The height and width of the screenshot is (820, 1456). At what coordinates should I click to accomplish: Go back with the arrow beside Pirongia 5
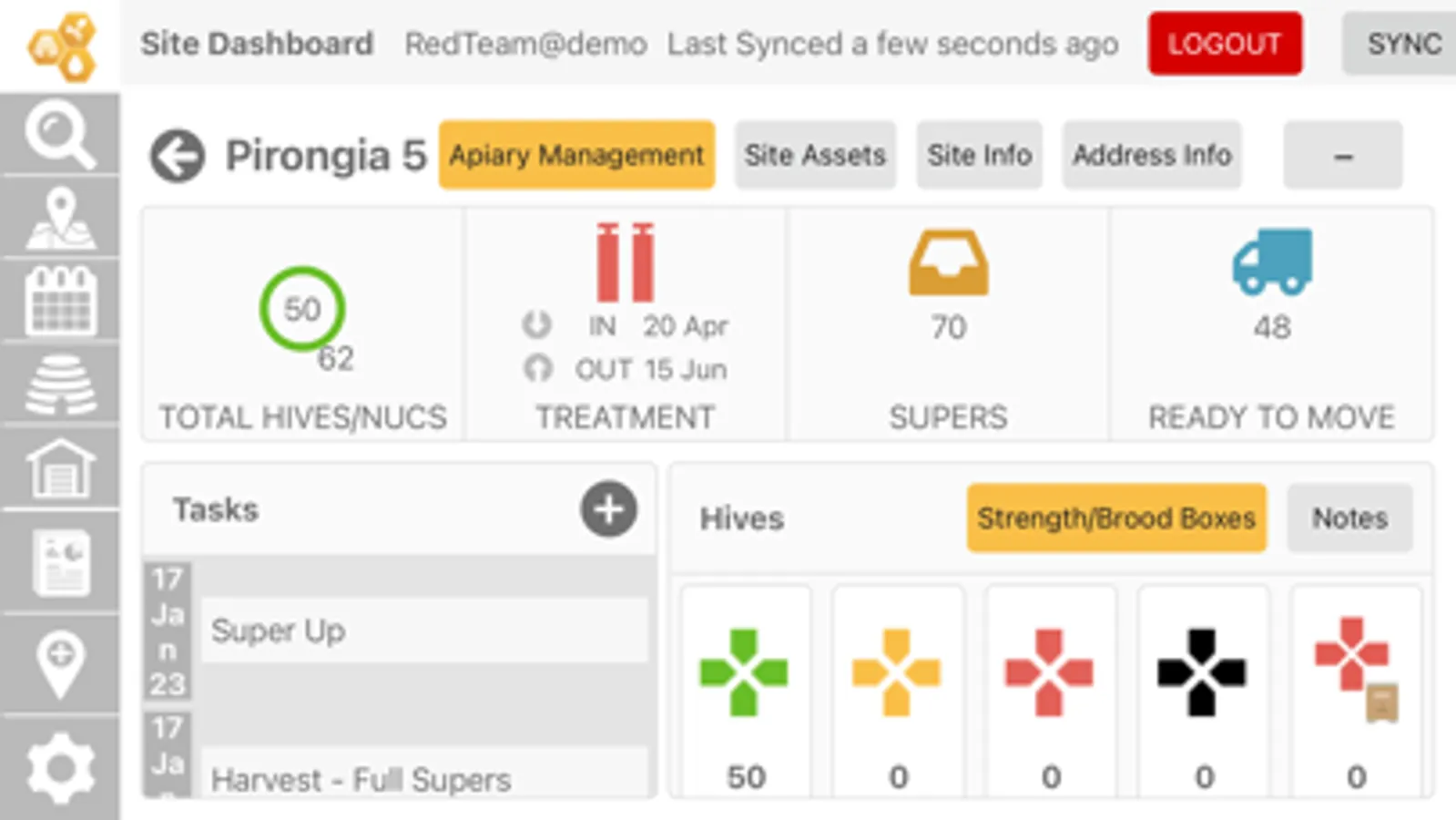point(177,157)
